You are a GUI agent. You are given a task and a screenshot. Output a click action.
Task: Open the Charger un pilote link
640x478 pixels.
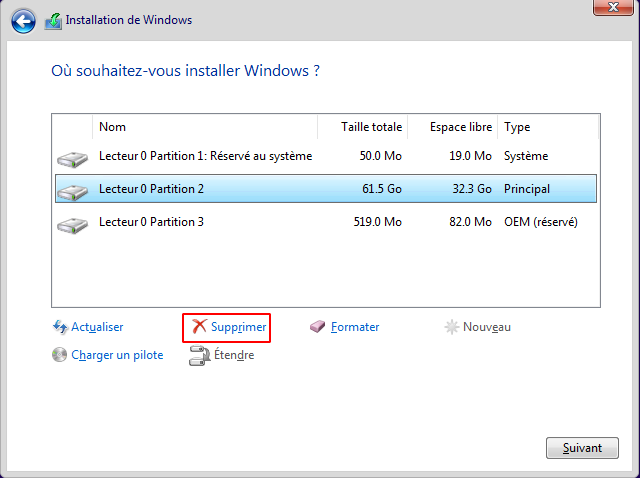(x=117, y=355)
